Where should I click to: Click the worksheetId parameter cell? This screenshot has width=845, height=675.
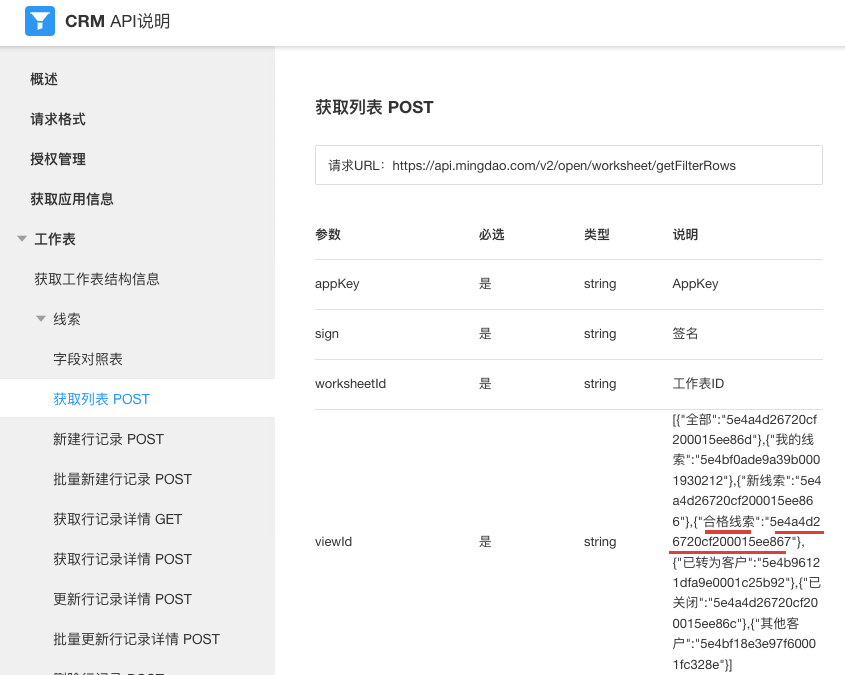350,384
